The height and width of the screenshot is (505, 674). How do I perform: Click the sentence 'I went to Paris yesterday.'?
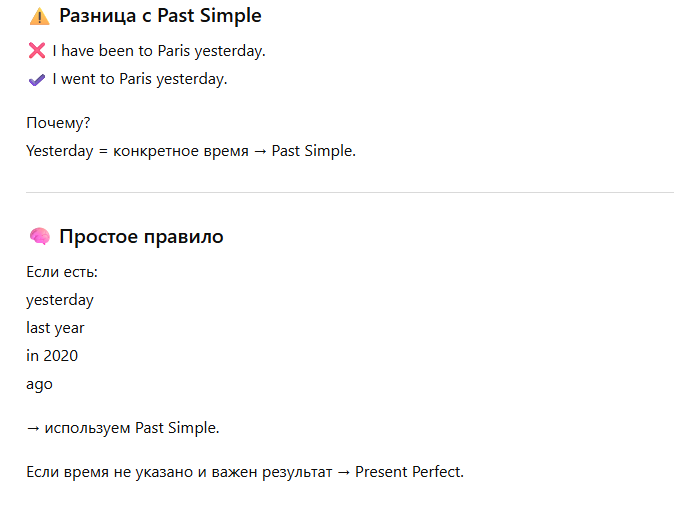140,79
